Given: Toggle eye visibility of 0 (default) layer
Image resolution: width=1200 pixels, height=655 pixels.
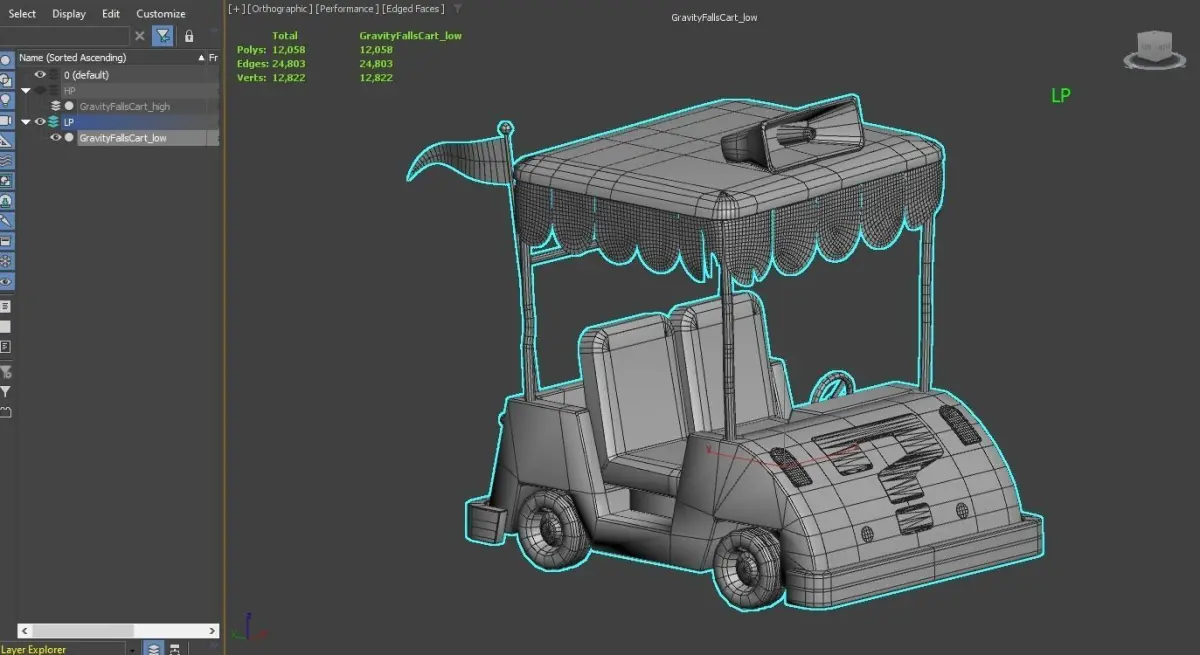Looking at the screenshot, I should pyautogui.click(x=41, y=74).
